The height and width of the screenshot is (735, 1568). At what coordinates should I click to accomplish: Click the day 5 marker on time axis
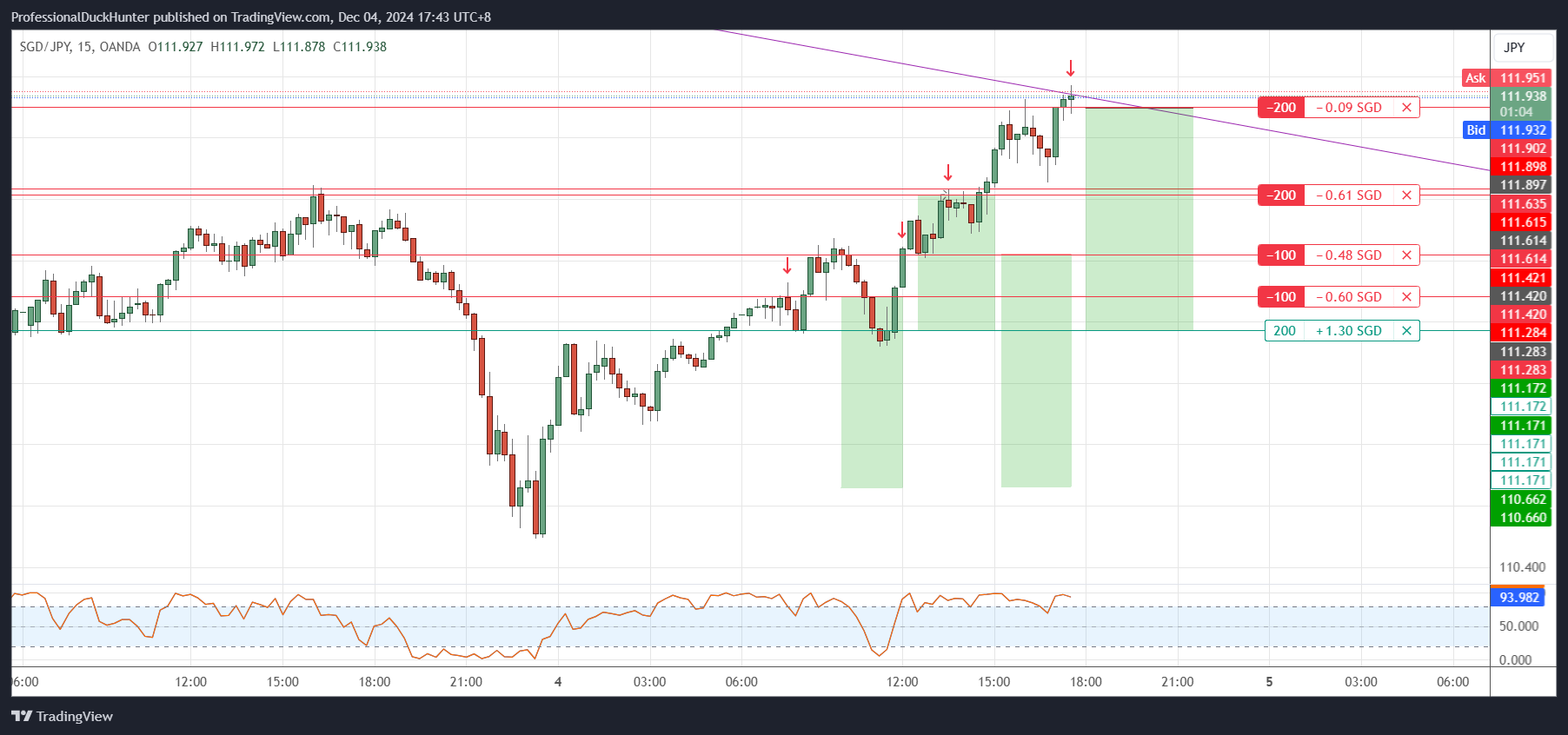1269,682
